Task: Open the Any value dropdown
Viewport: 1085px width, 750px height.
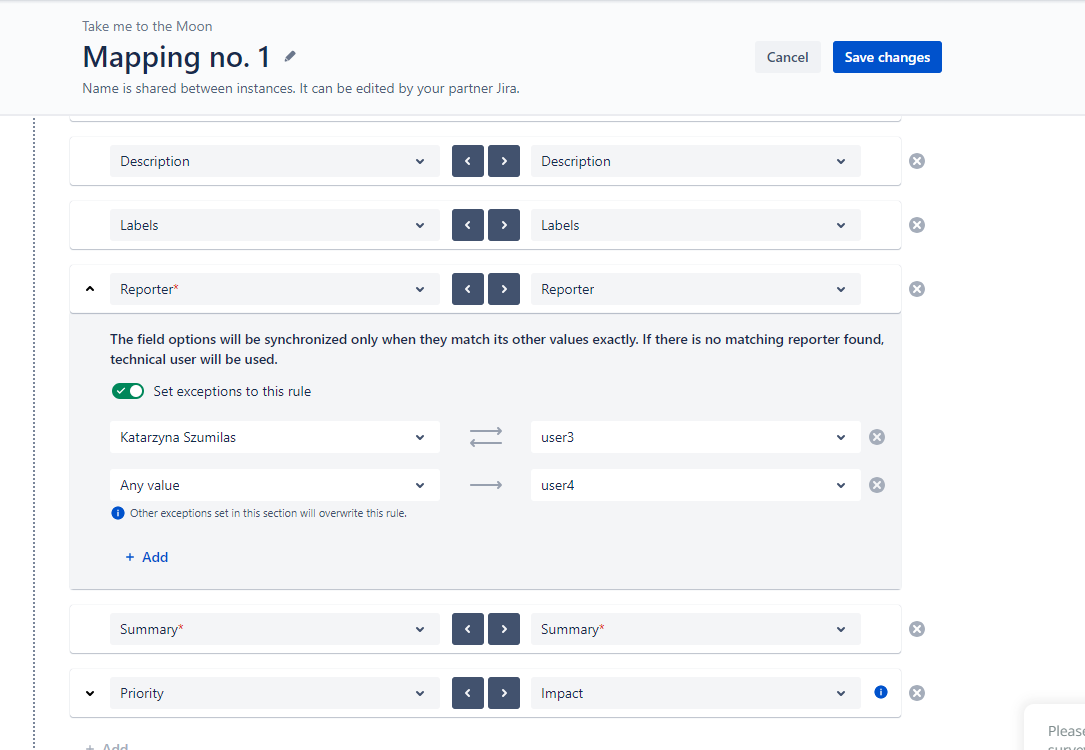Action: (x=275, y=485)
